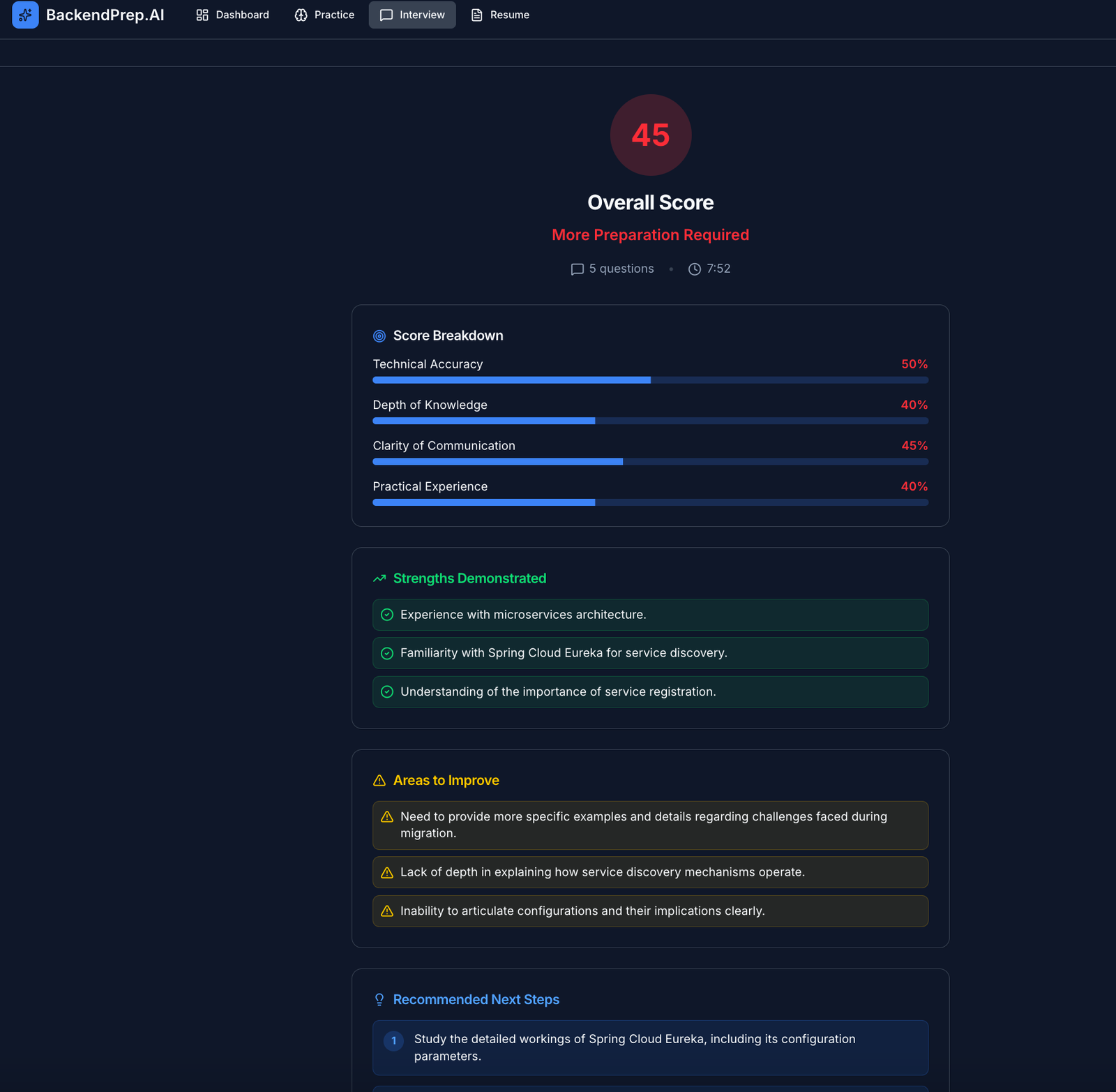Click the BackendPrep.AI brand name

[x=105, y=15]
